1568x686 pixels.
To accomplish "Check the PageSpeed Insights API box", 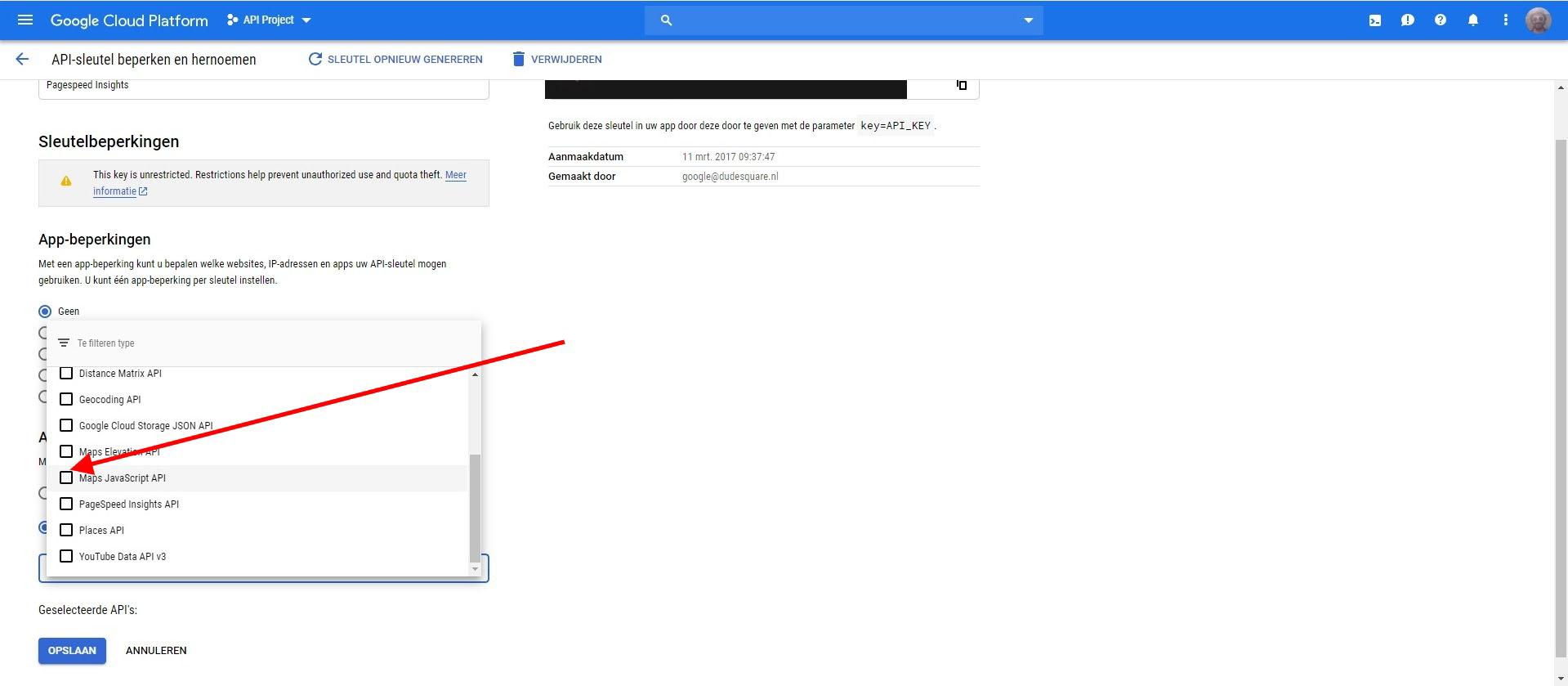I will tap(66, 504).
